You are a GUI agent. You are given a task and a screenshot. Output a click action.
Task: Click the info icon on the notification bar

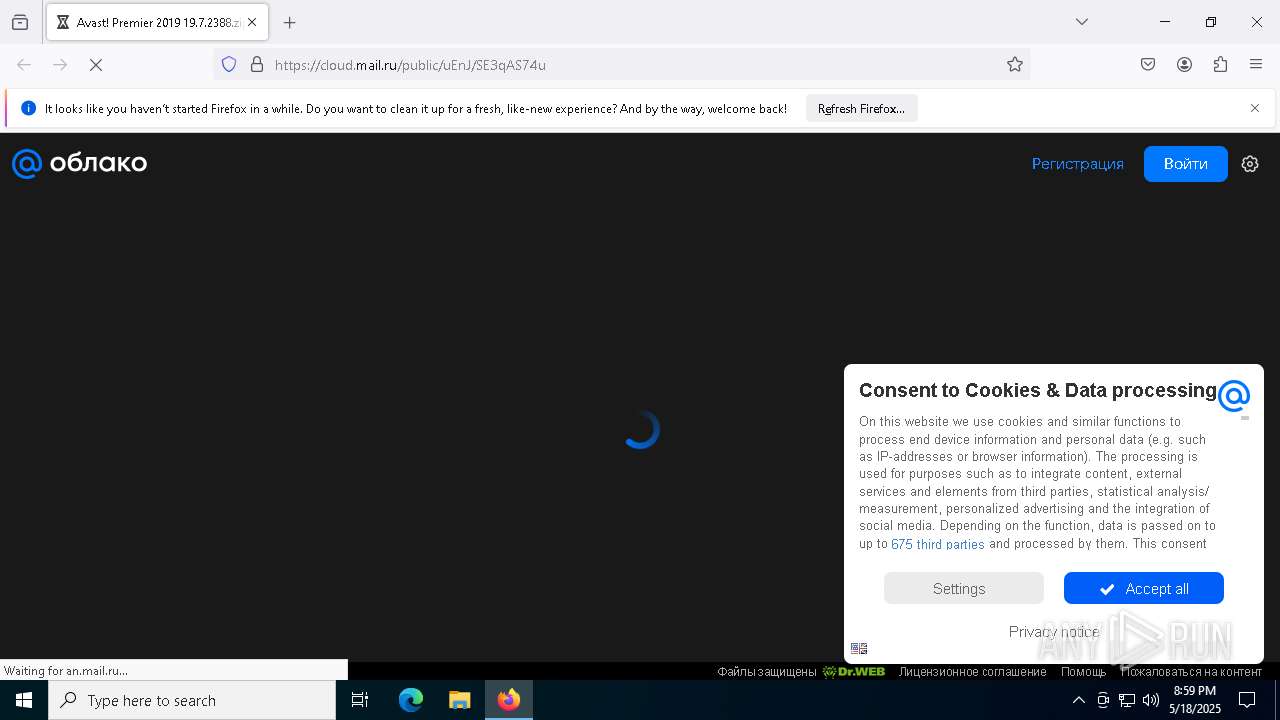point(28,108)
